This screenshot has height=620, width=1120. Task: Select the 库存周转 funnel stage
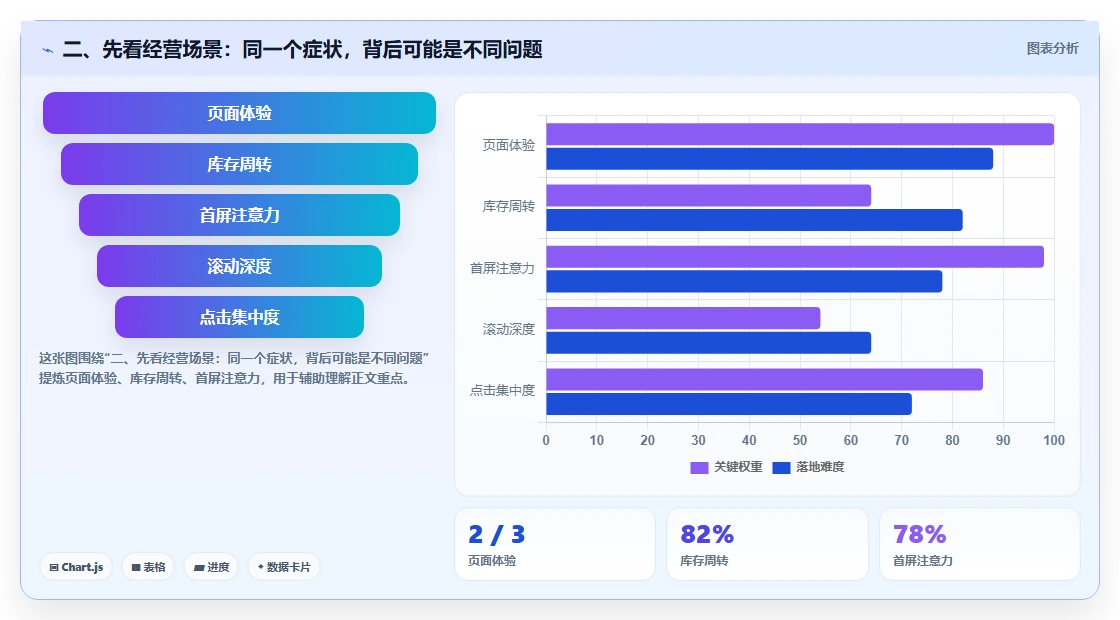(x=239, y=164)
